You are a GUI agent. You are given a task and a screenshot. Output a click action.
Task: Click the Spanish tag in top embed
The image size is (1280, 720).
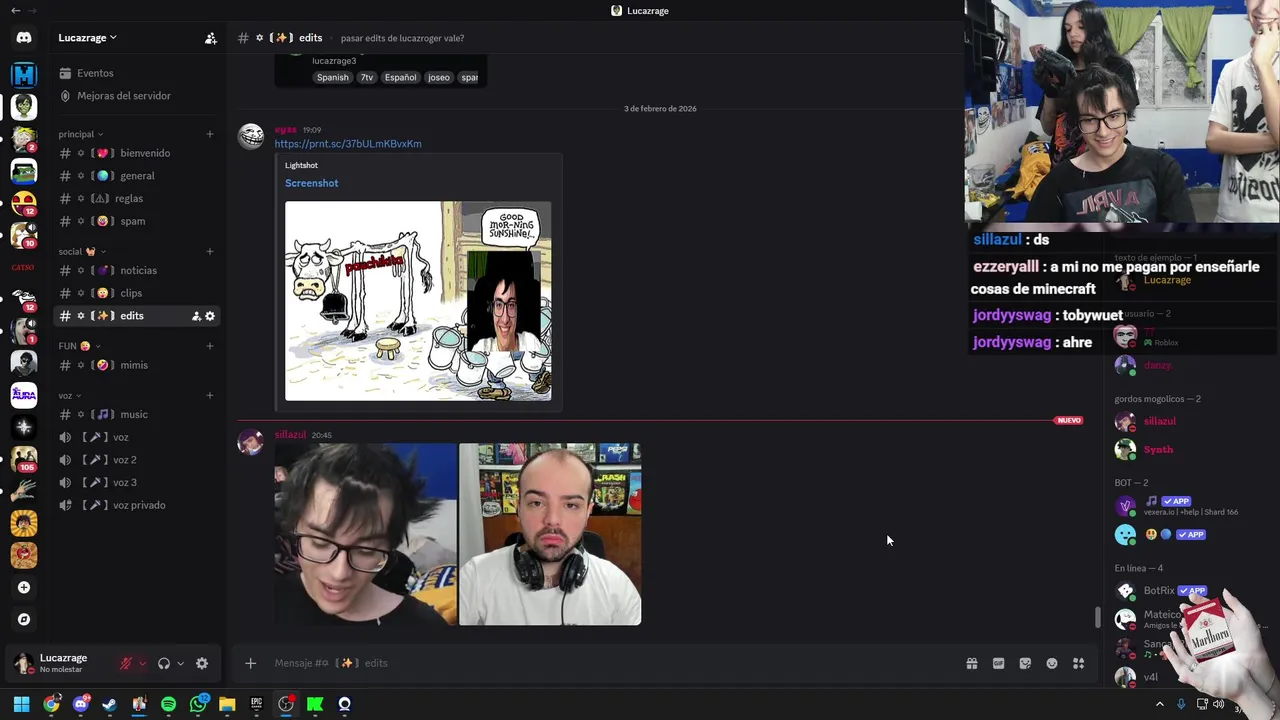pos(333,77)
